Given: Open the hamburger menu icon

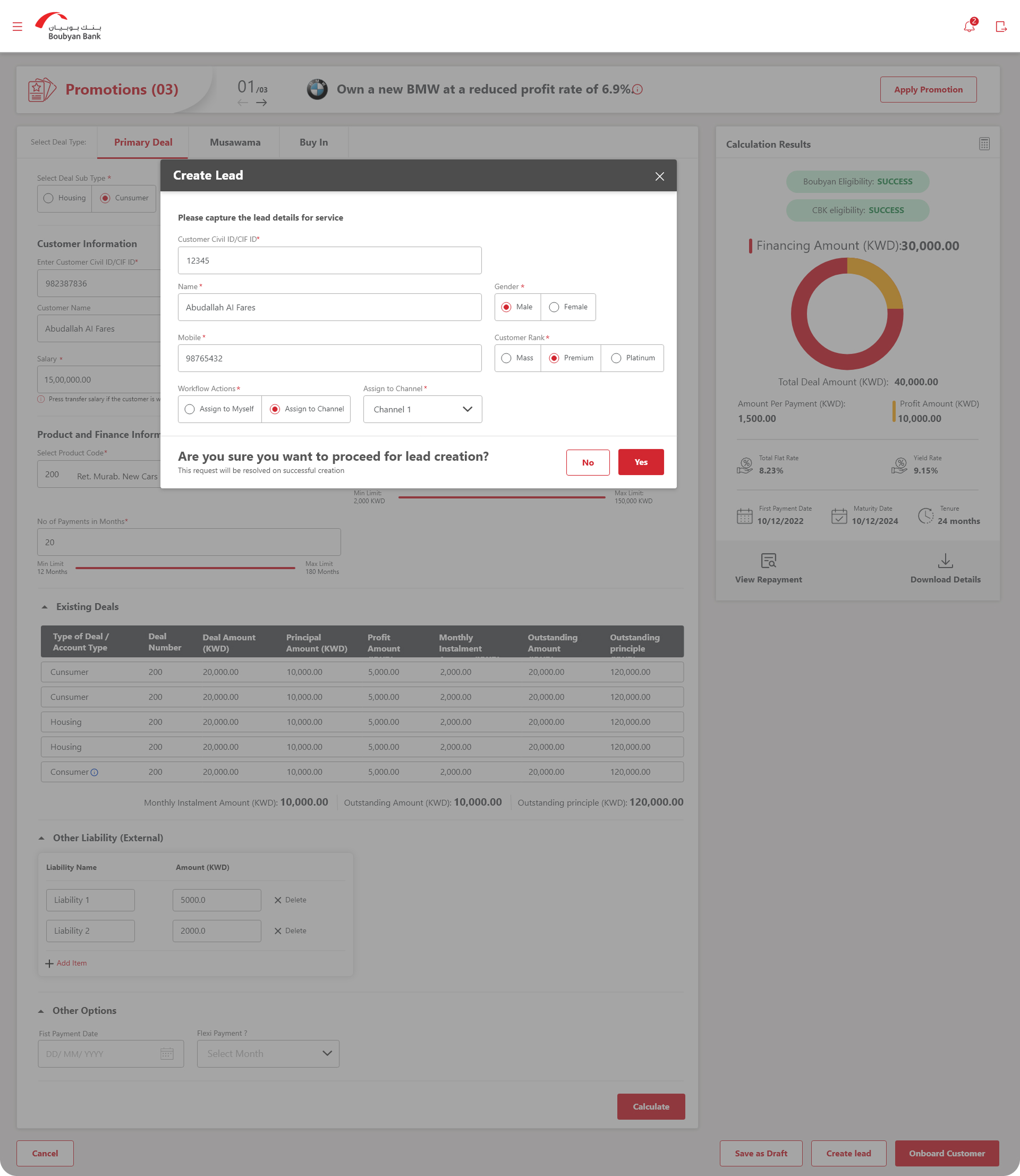Looking at the screenshot, I should click(17, 26).
